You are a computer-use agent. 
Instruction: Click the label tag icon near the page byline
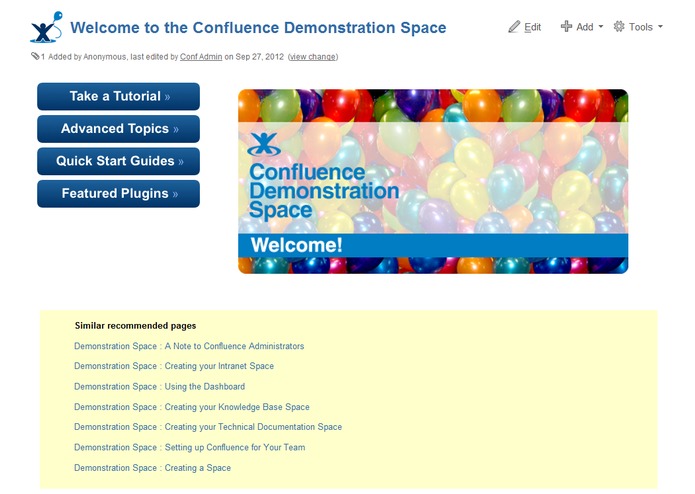coord(35,56)
